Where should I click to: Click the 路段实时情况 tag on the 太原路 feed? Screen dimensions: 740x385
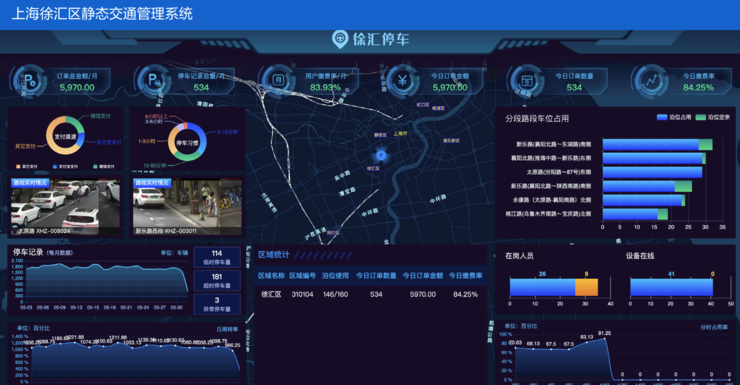tap(30, 183)
